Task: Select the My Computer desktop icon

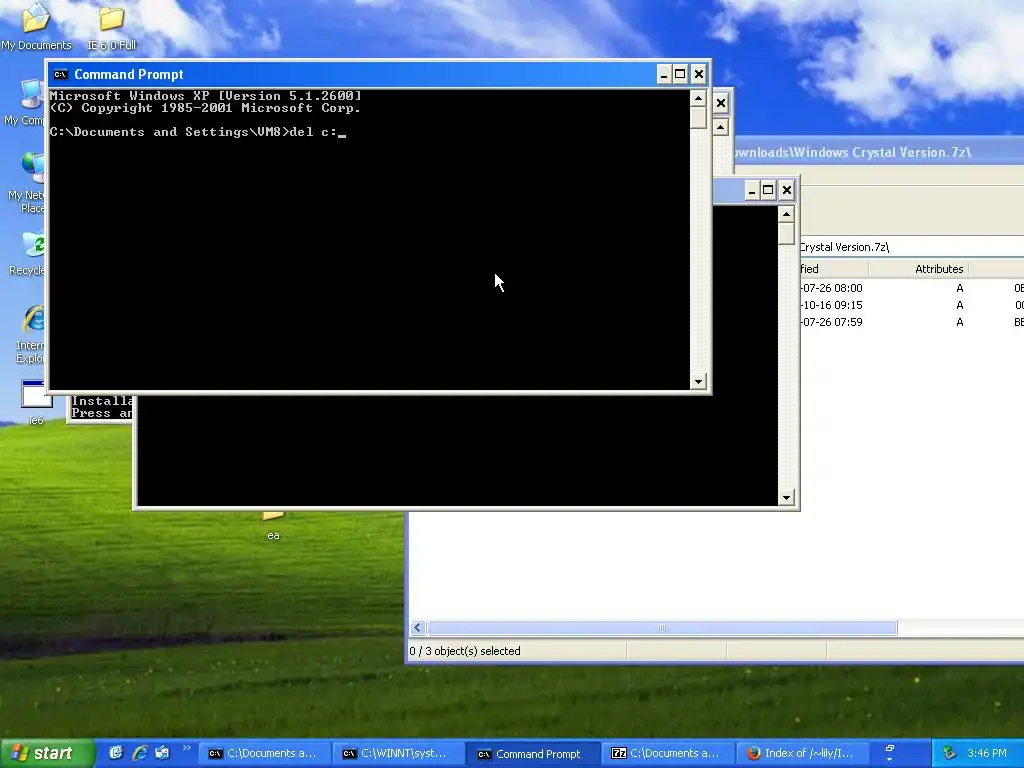Action: 25,103
